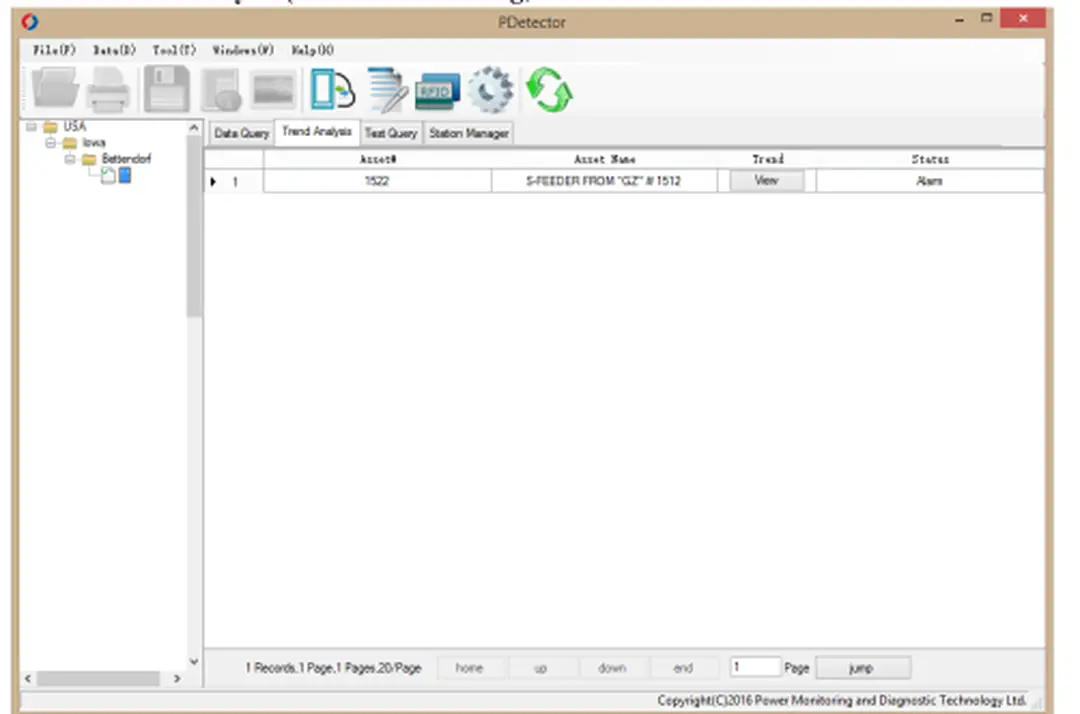Select the blue device item under Bettendorf
1080x714 pixels.
(125, 176)
